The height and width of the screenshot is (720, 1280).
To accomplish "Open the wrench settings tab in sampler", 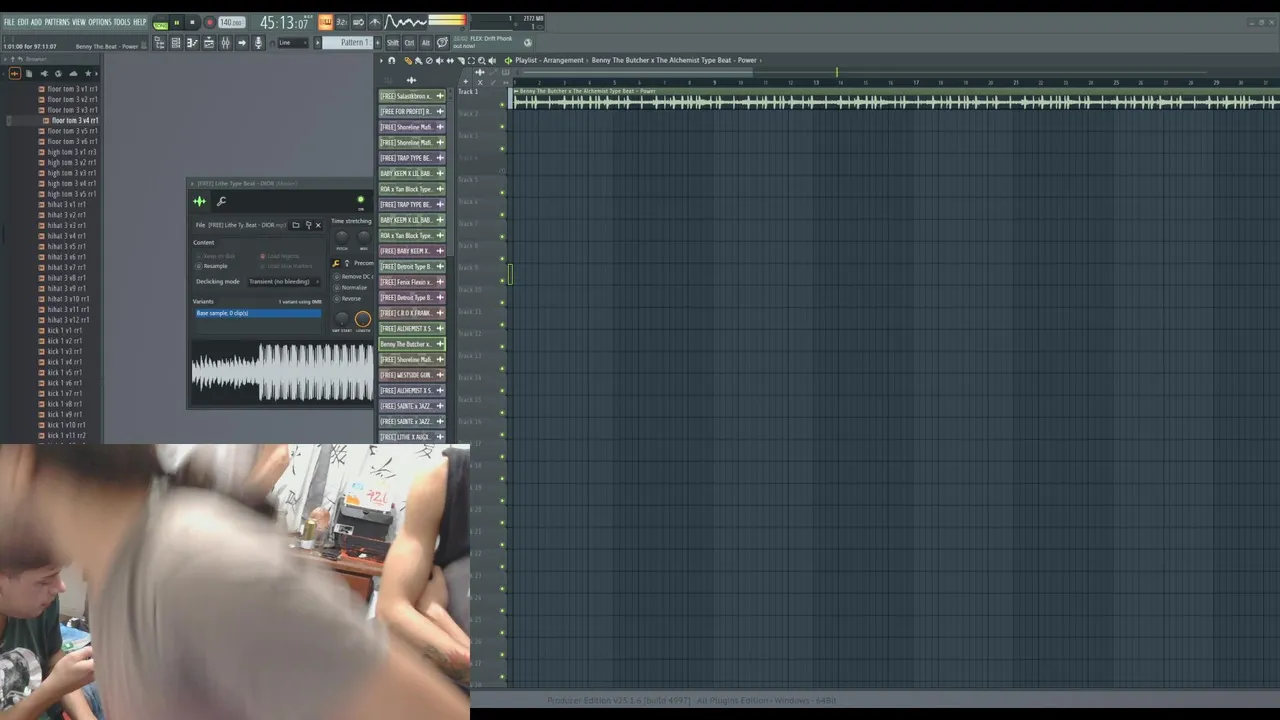I will tap(221, 201).
